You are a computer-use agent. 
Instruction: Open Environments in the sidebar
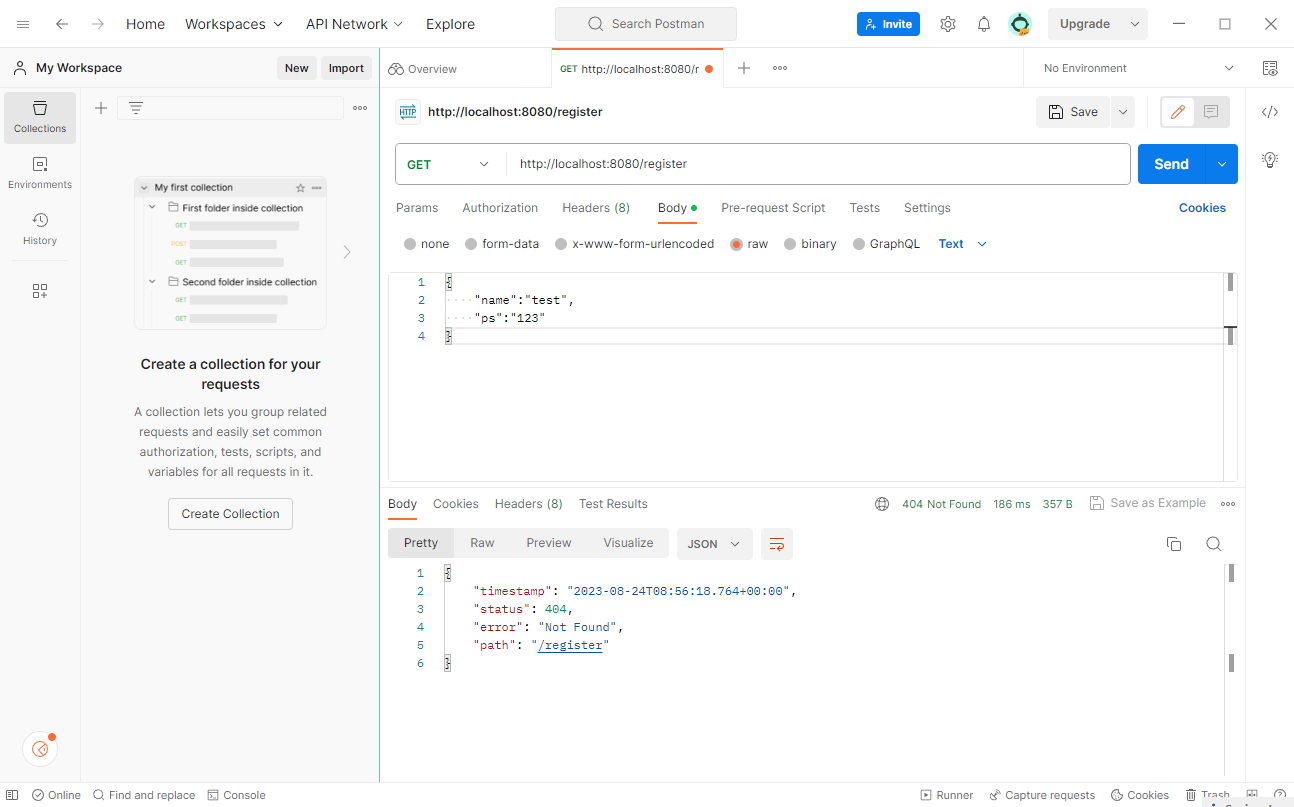pos(40,173)
